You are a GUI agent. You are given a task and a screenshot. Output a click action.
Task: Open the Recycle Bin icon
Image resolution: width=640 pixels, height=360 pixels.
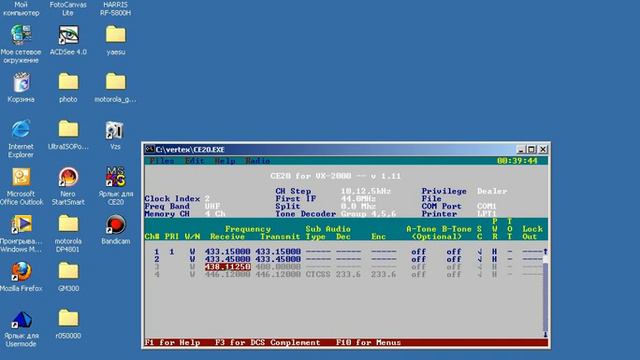[x=21, y=87]
